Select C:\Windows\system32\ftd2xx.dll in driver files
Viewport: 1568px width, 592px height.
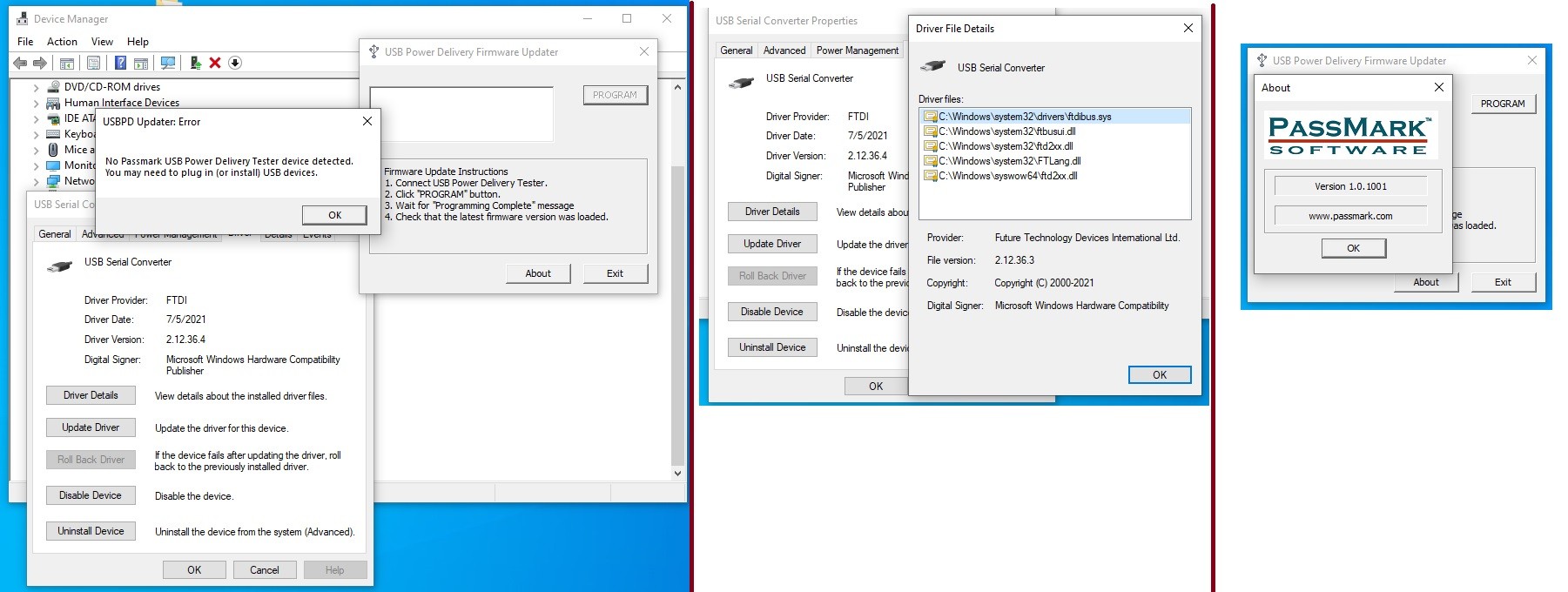click(x=1005, y=146)
